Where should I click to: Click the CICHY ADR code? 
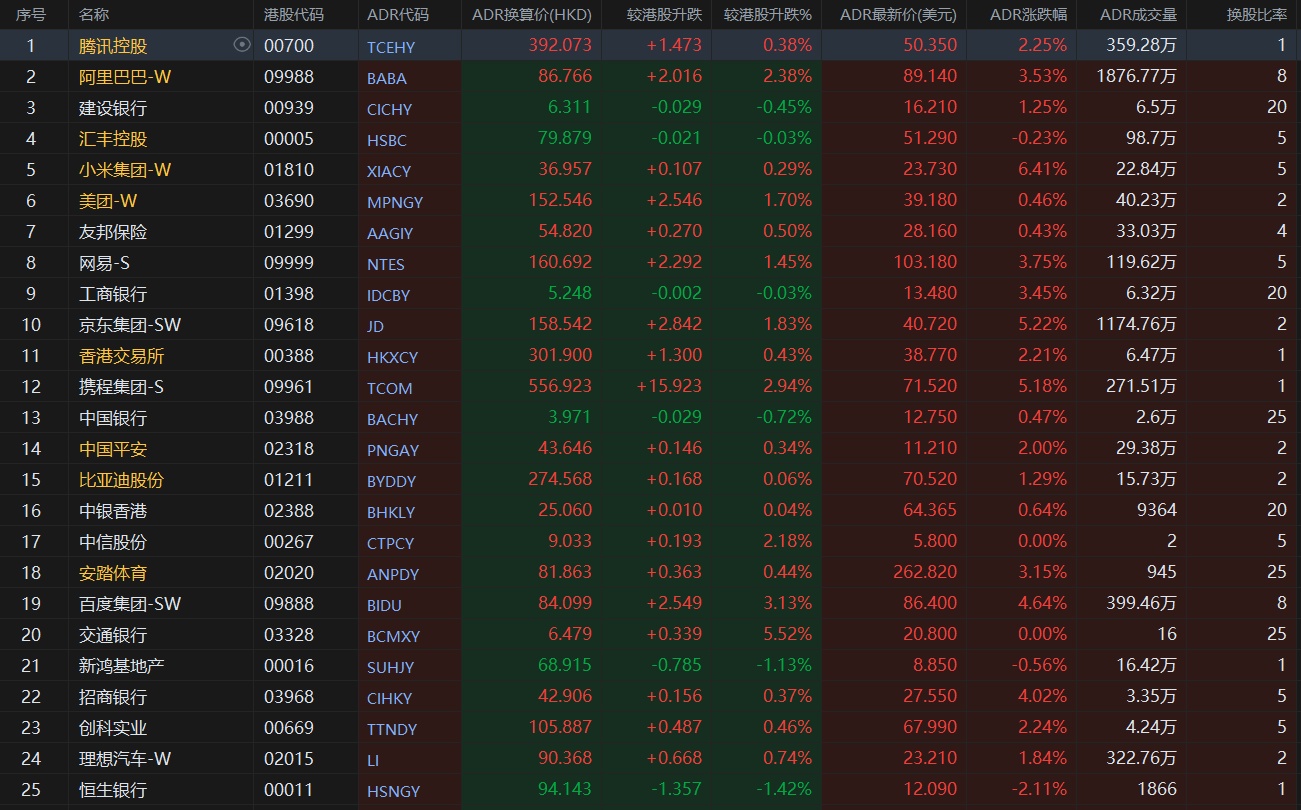tap(389, 109)
